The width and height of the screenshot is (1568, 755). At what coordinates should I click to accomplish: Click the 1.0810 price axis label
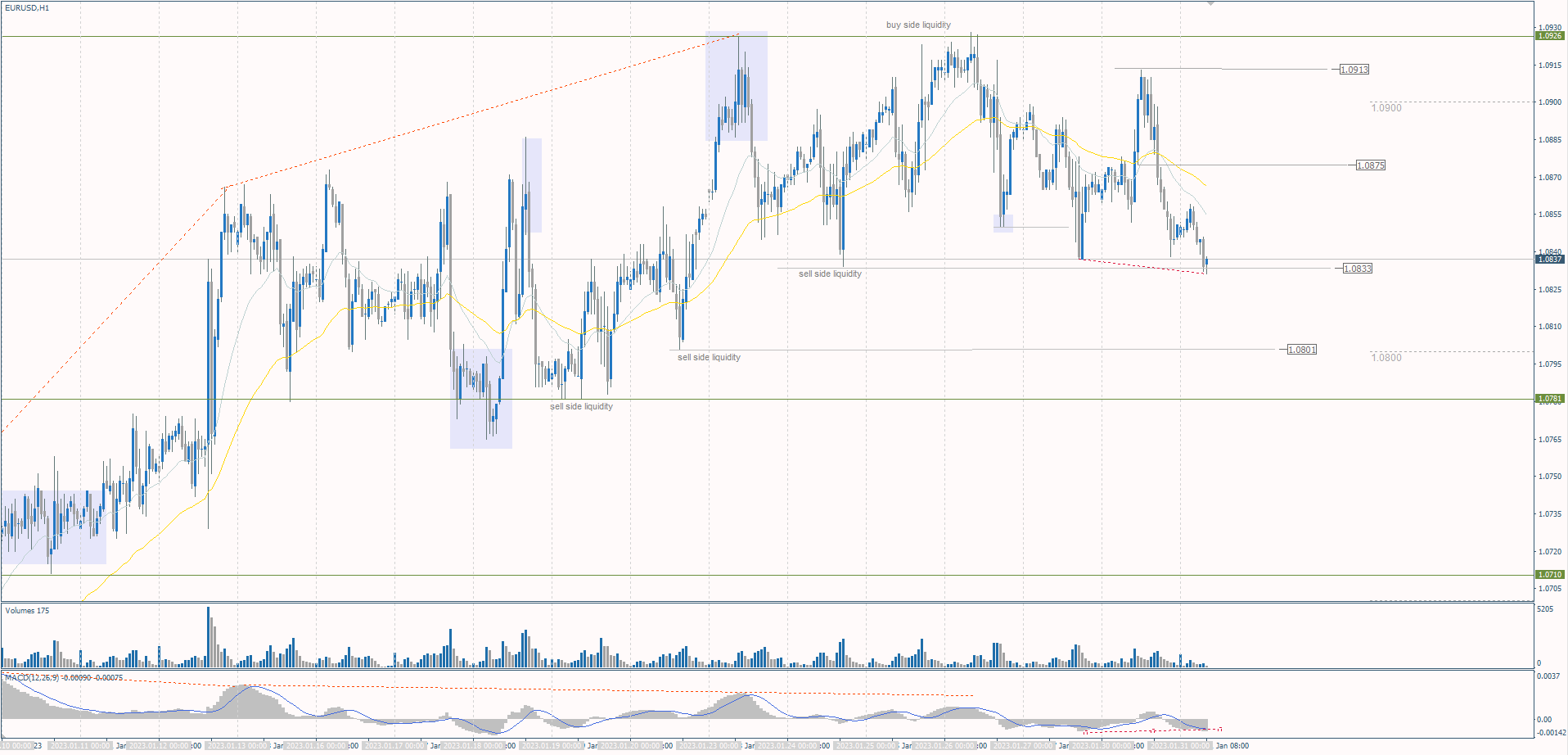pos(1550,327)
